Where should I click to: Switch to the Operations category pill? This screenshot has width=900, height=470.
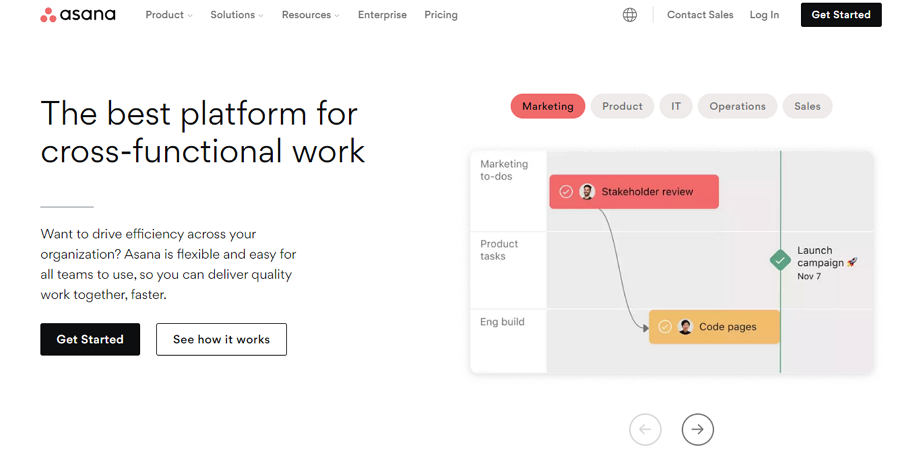[737, 106]
